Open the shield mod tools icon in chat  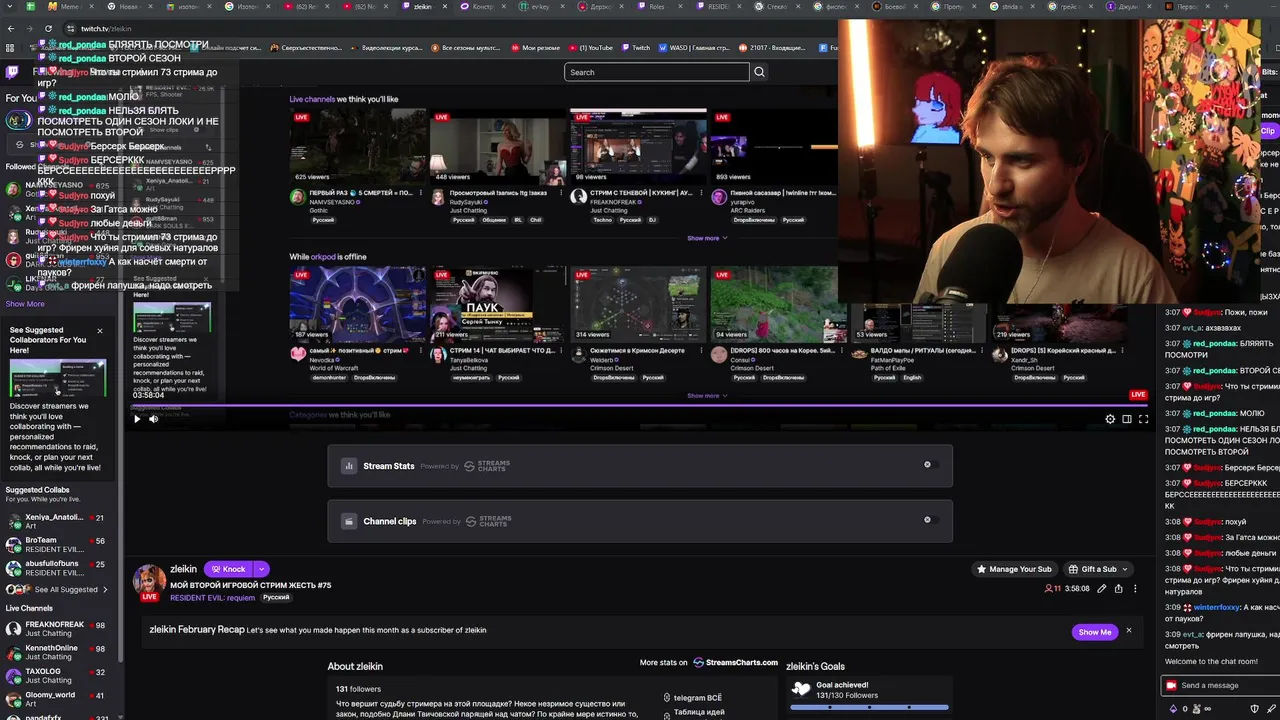pyautogui.click(x=1255, y=708)
